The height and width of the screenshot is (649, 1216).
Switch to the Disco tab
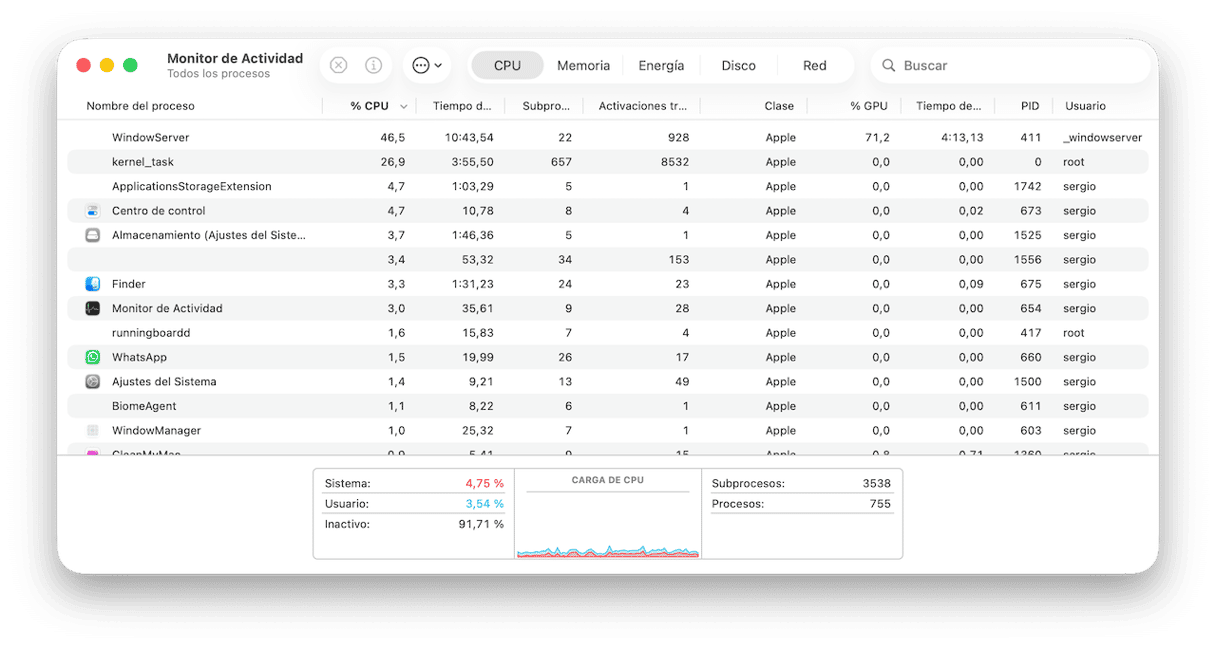point(738,65)
